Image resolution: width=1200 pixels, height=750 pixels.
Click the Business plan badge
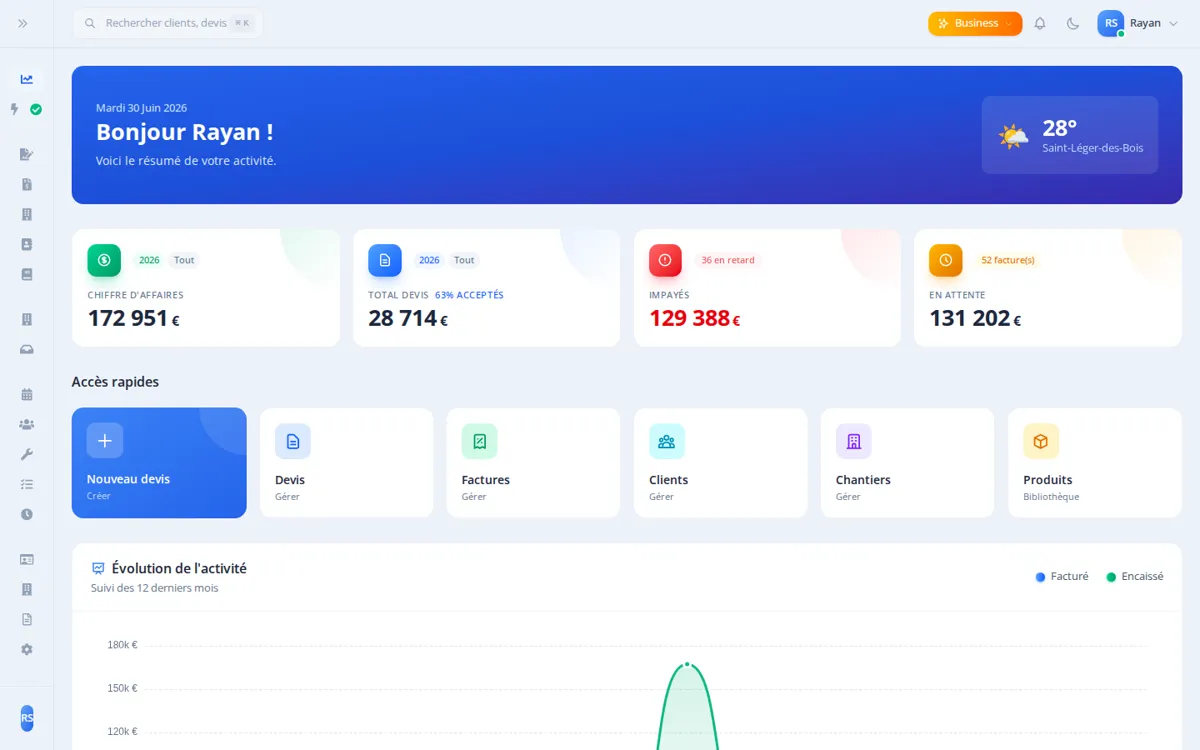coord(975,23)
